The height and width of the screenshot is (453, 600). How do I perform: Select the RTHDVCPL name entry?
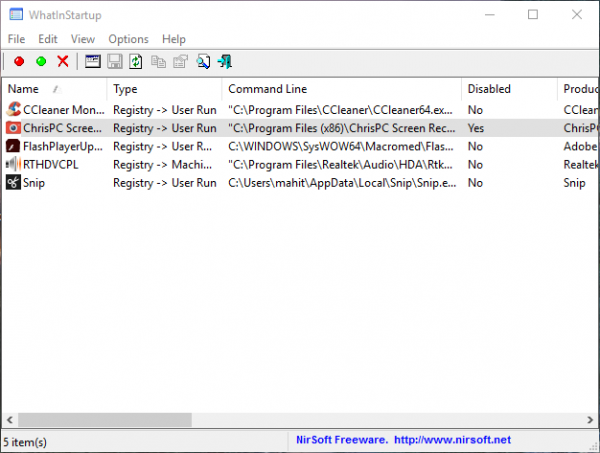(x=51, y=165)
